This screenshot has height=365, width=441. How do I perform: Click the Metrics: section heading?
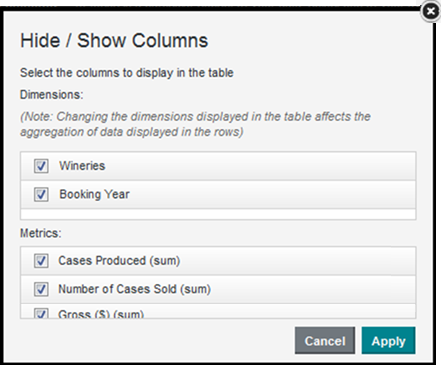41,233
